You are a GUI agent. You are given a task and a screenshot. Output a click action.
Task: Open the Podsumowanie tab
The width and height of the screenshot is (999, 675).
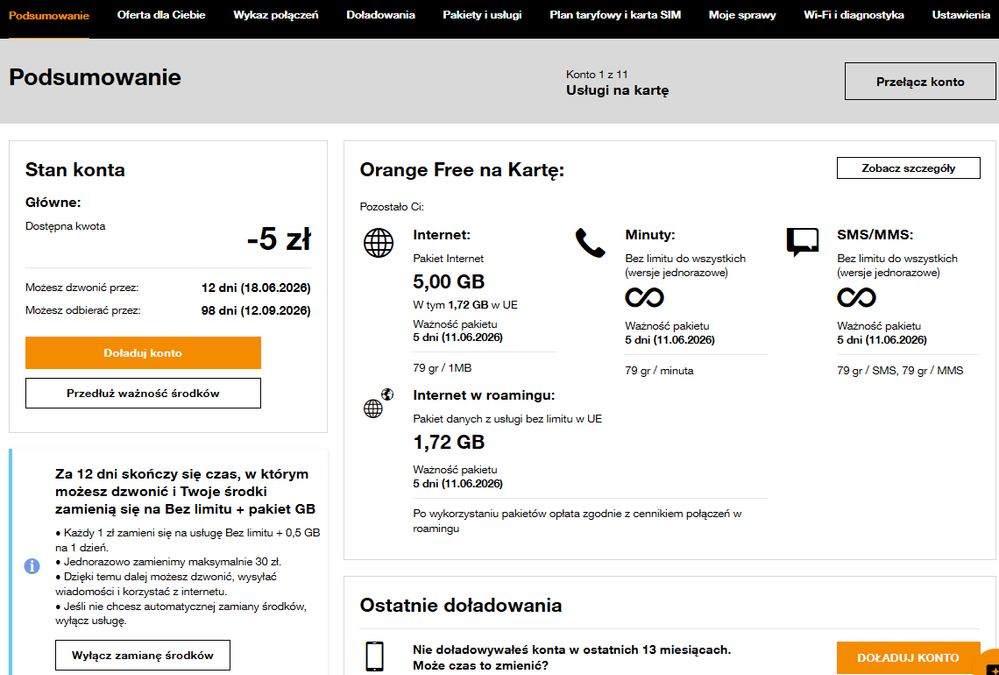pos(49,15)
